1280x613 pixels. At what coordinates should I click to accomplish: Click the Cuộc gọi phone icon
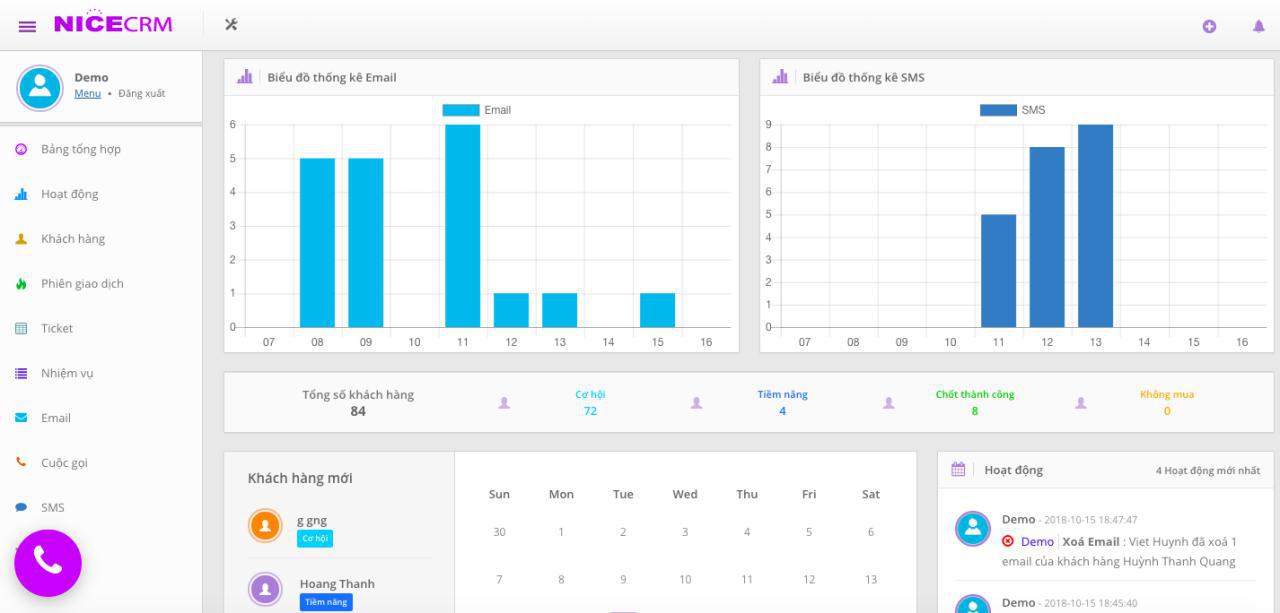(x=20, y=463)
